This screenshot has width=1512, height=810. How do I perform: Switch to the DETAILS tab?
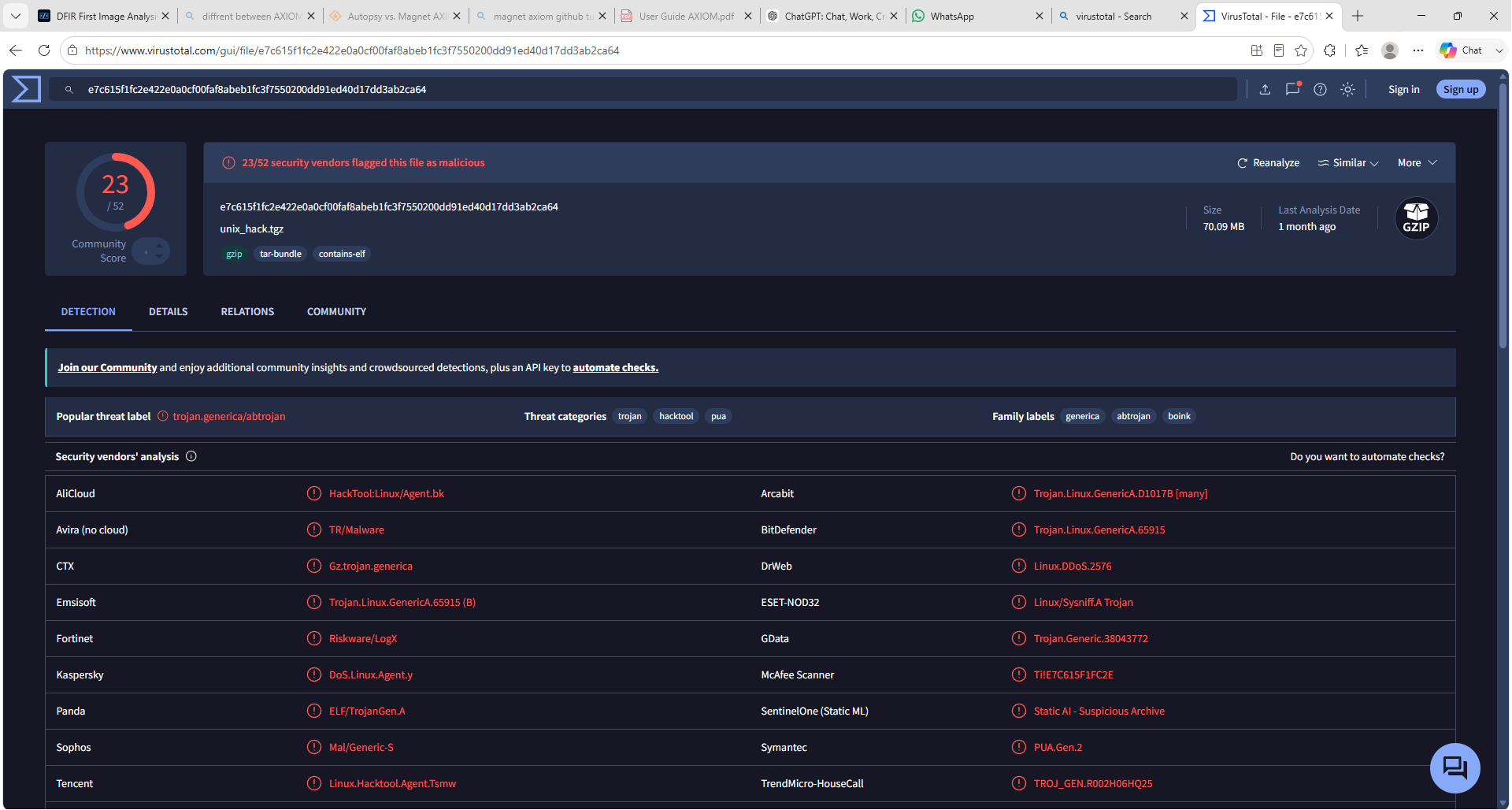(x=169, y=312)
